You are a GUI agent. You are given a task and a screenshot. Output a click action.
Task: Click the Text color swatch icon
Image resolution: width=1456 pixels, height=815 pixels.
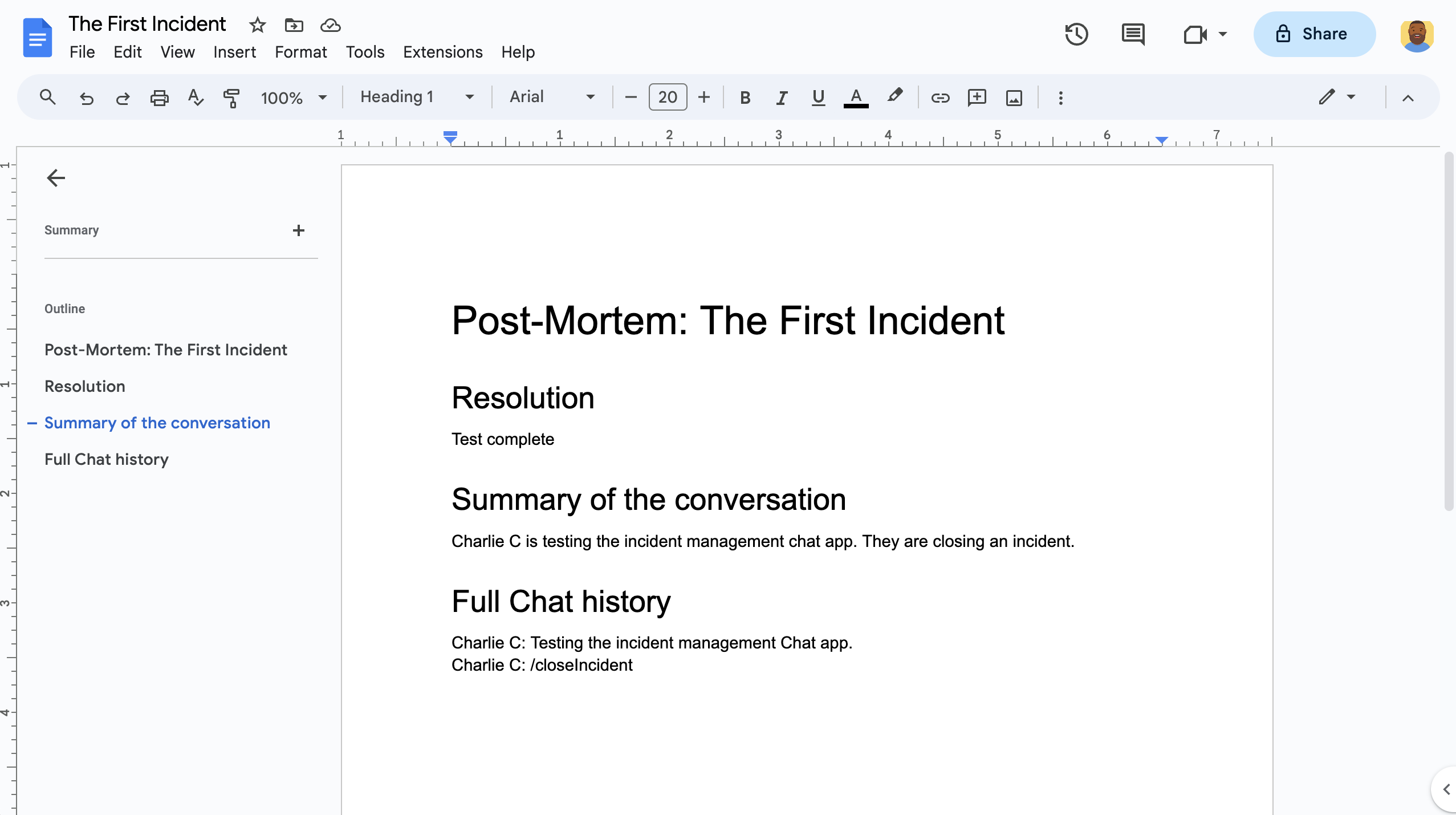pyautogui.click(x=856, y=97)
